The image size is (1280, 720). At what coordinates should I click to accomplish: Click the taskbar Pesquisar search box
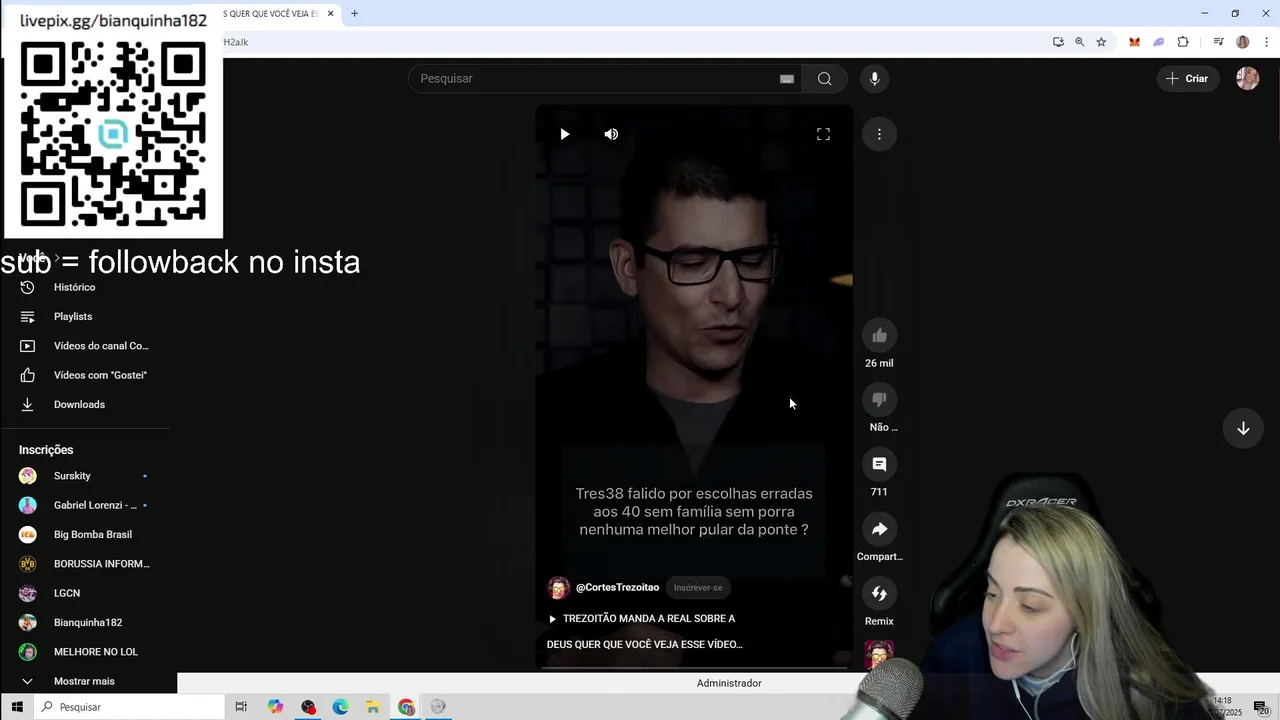click(x=130, y=707)
